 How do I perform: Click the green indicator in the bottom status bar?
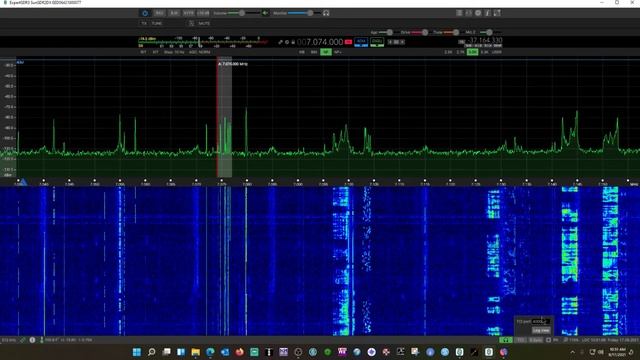tap(505, 340)
